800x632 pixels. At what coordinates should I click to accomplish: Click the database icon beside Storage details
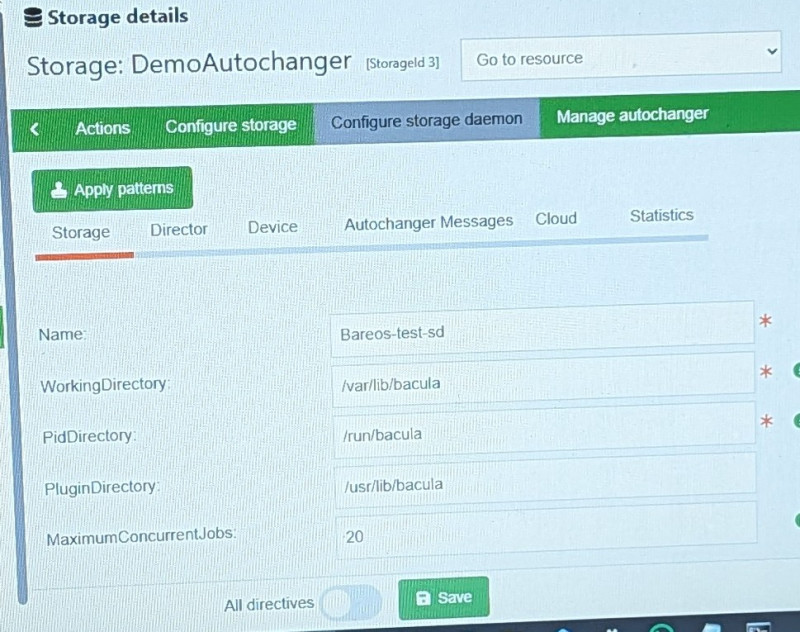pyautogui.click(x=33, y=17)
